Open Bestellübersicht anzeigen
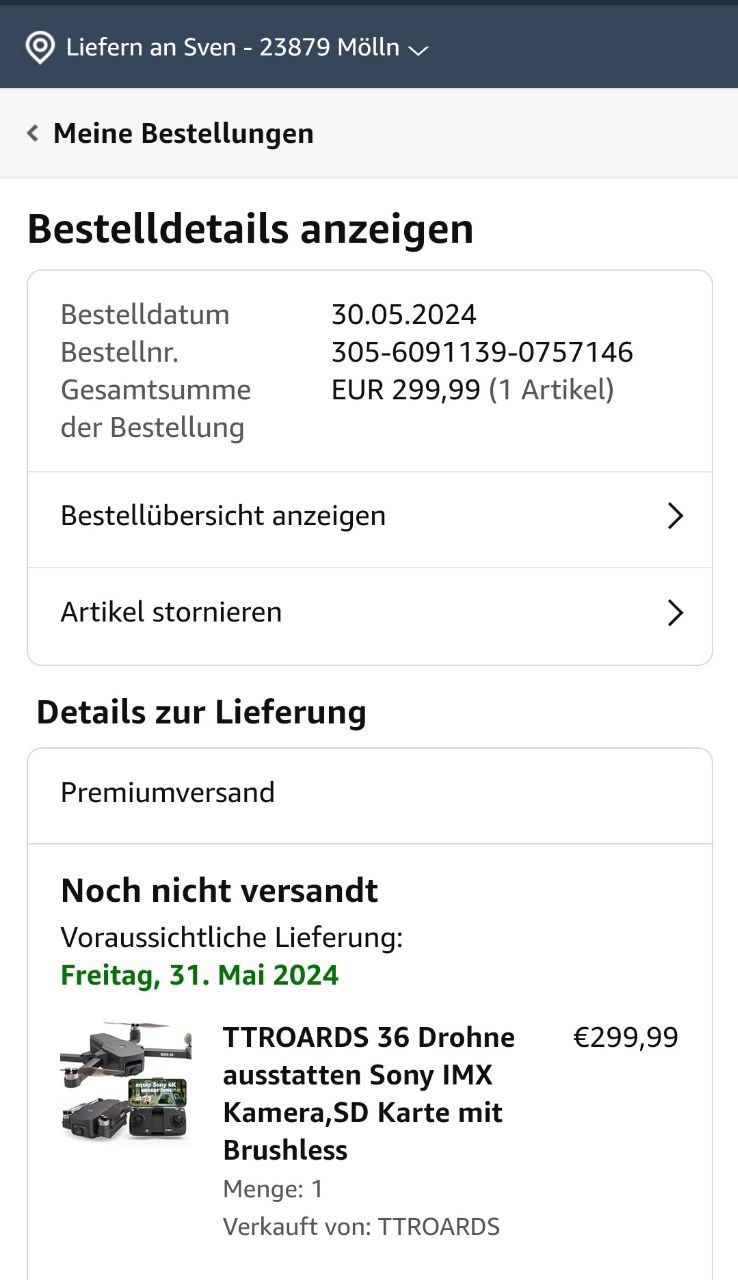Viewport: 738px width, 1280px height. point(223,516)
